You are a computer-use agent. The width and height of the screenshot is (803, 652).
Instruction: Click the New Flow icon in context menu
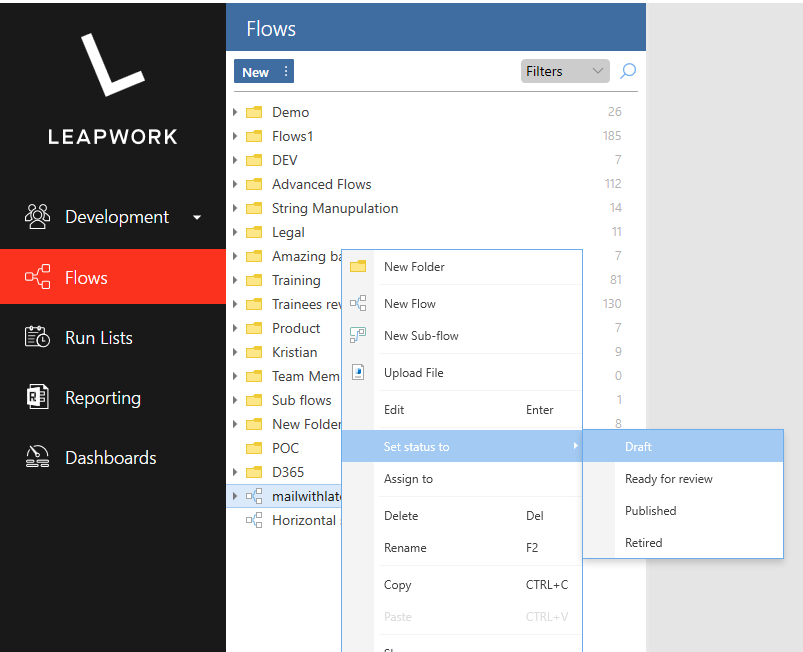[358, 303]
